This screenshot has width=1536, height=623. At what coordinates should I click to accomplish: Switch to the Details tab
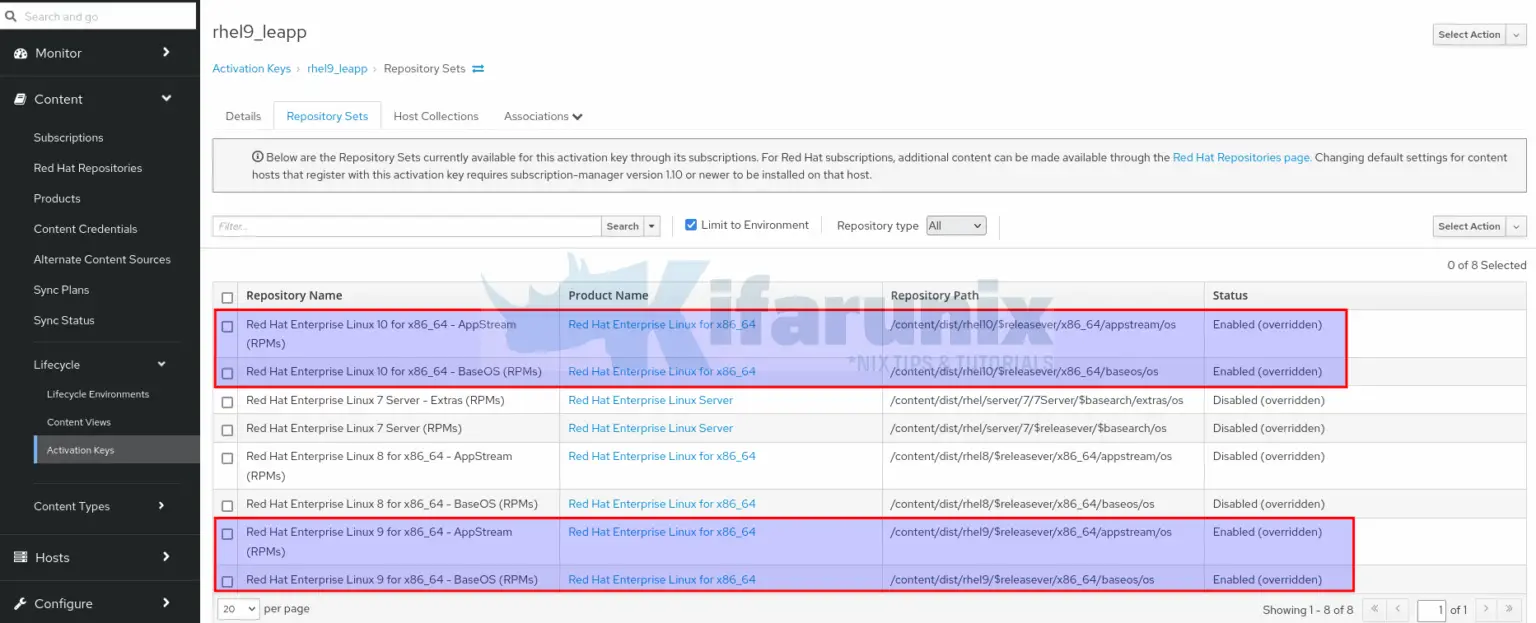[242, 116]
